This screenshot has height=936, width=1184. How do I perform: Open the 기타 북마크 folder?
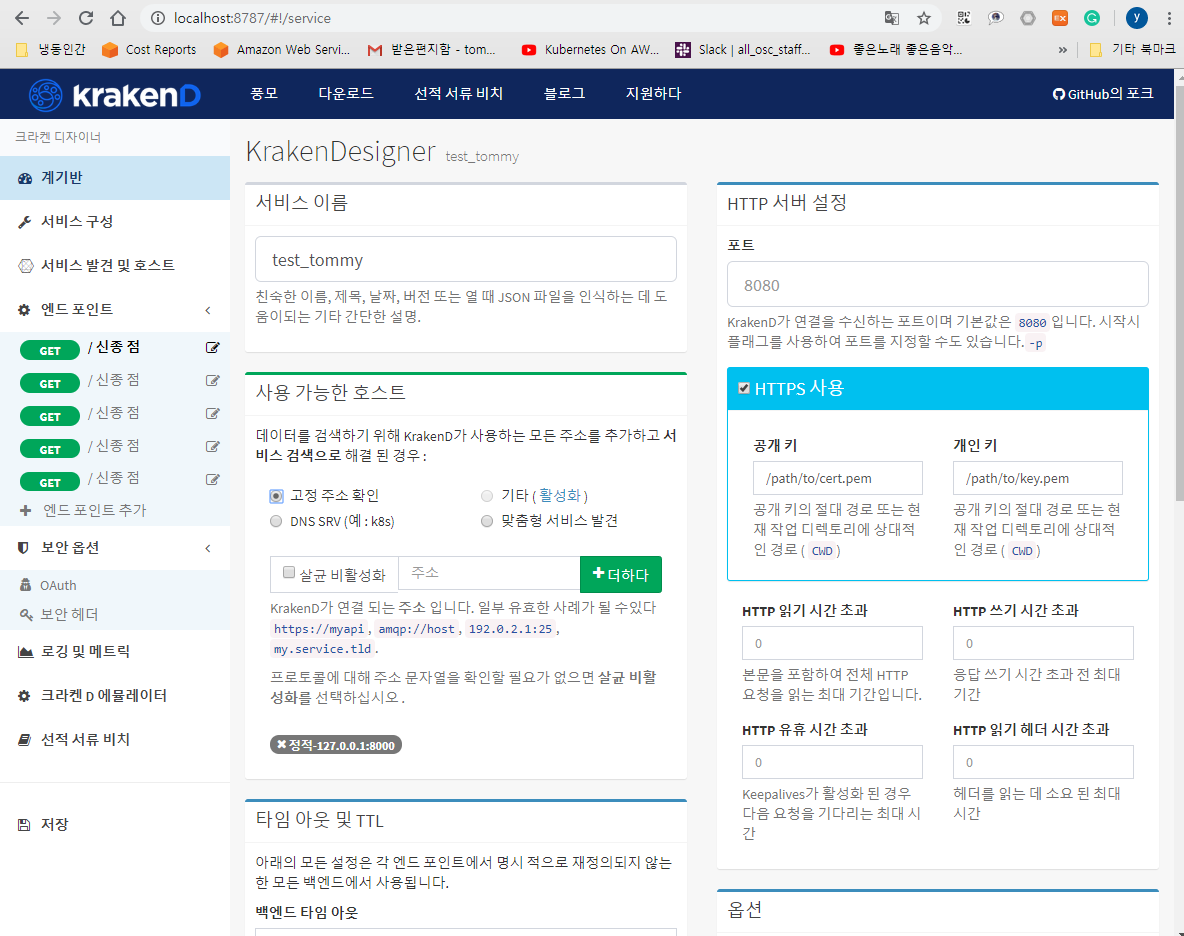click(1133, 50)
